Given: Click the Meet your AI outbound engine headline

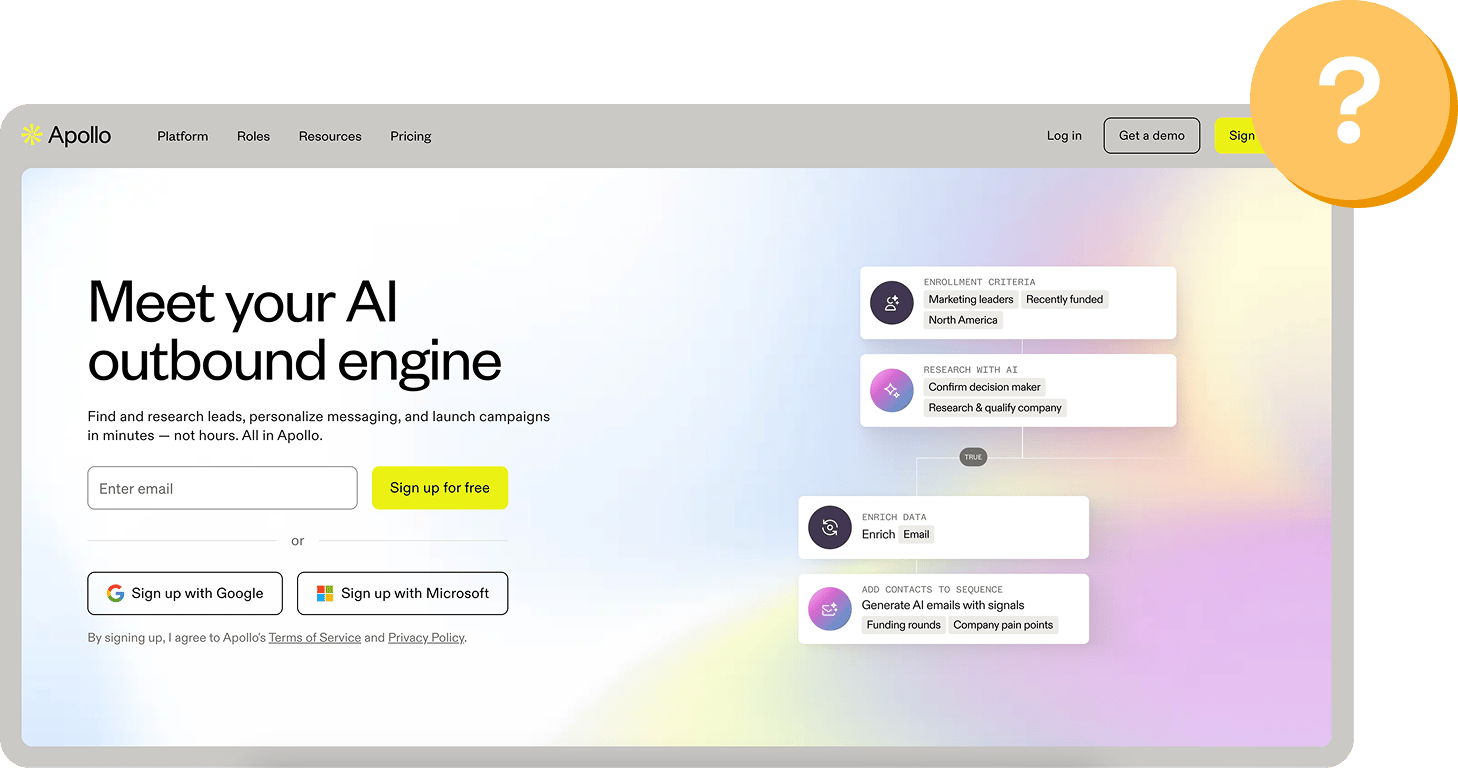Looking at the screenshot, I should tap(295, 331).
